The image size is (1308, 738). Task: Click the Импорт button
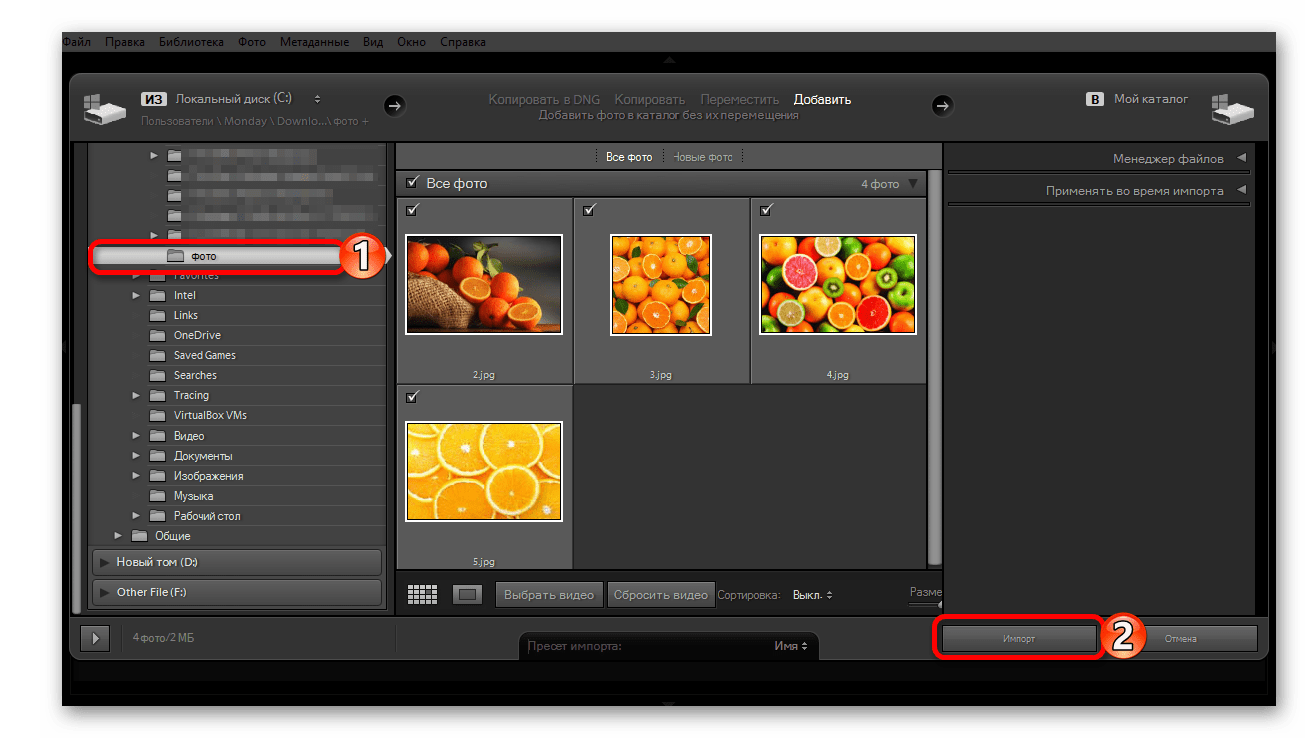pos(1019,638)
